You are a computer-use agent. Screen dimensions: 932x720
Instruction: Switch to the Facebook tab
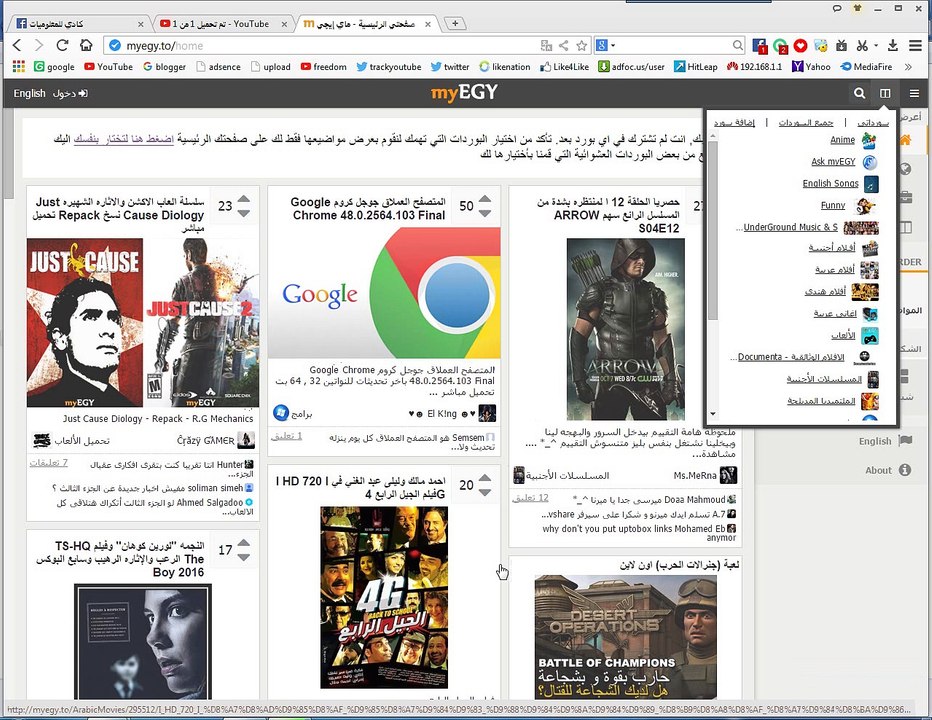(78, 24)
